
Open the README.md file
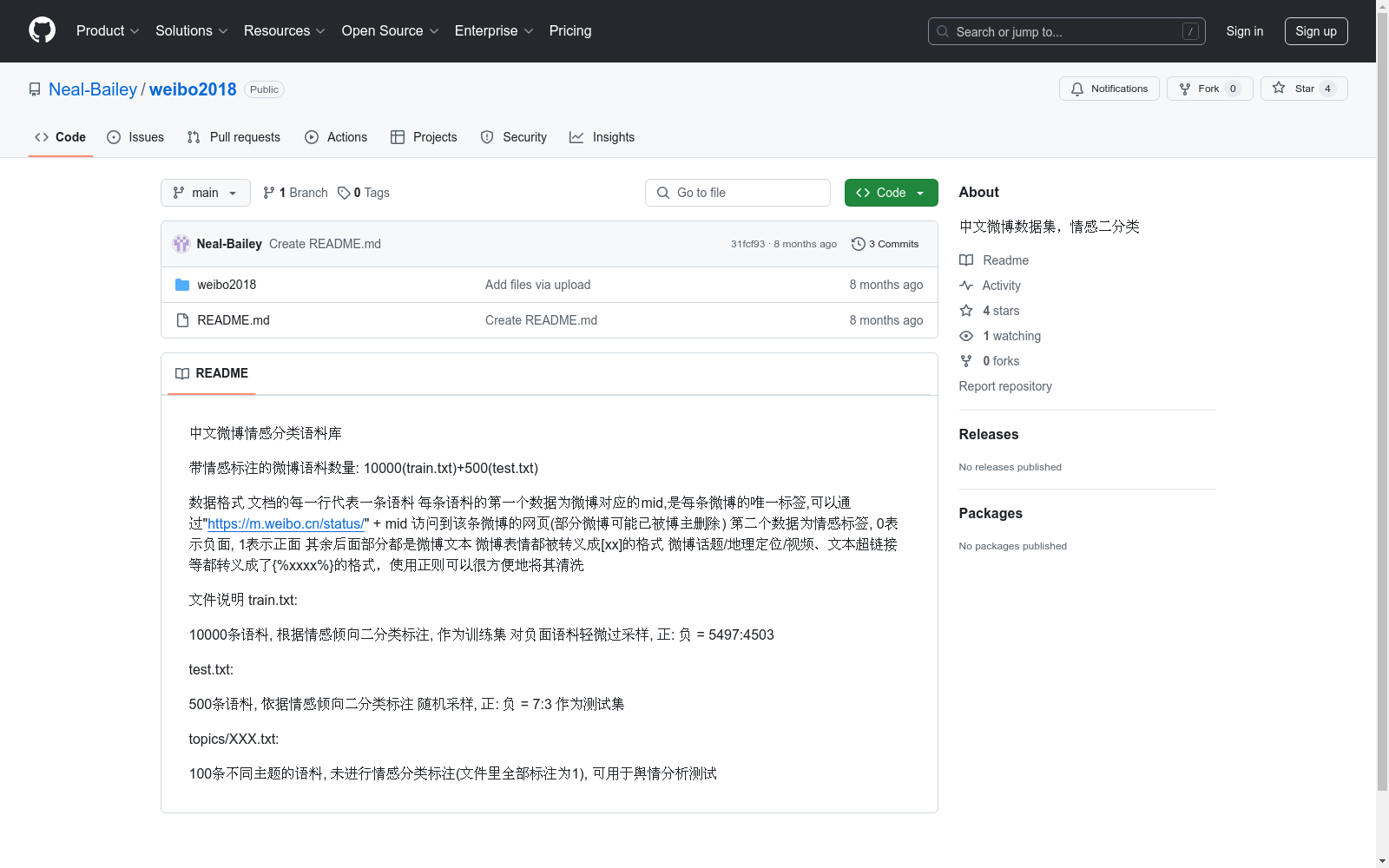coord(234,320)
